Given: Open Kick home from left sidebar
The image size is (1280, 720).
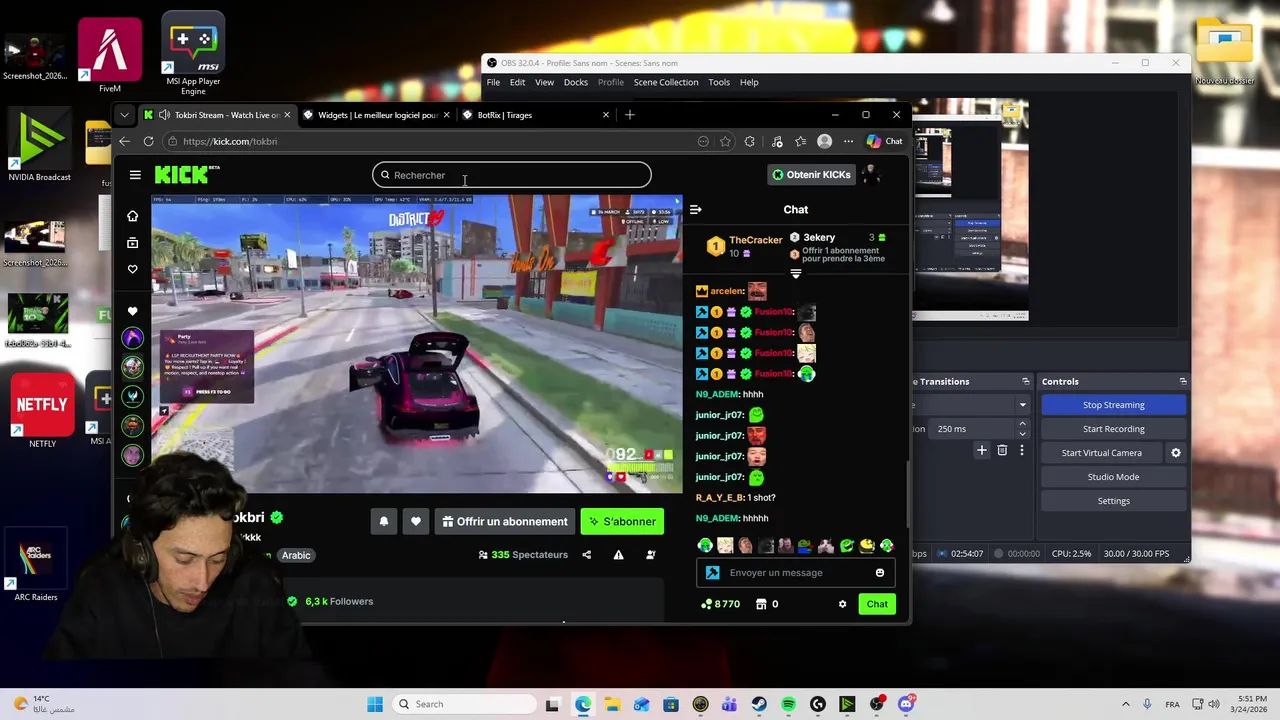Looking at the screenshot, I should click(x=132, y=216).
